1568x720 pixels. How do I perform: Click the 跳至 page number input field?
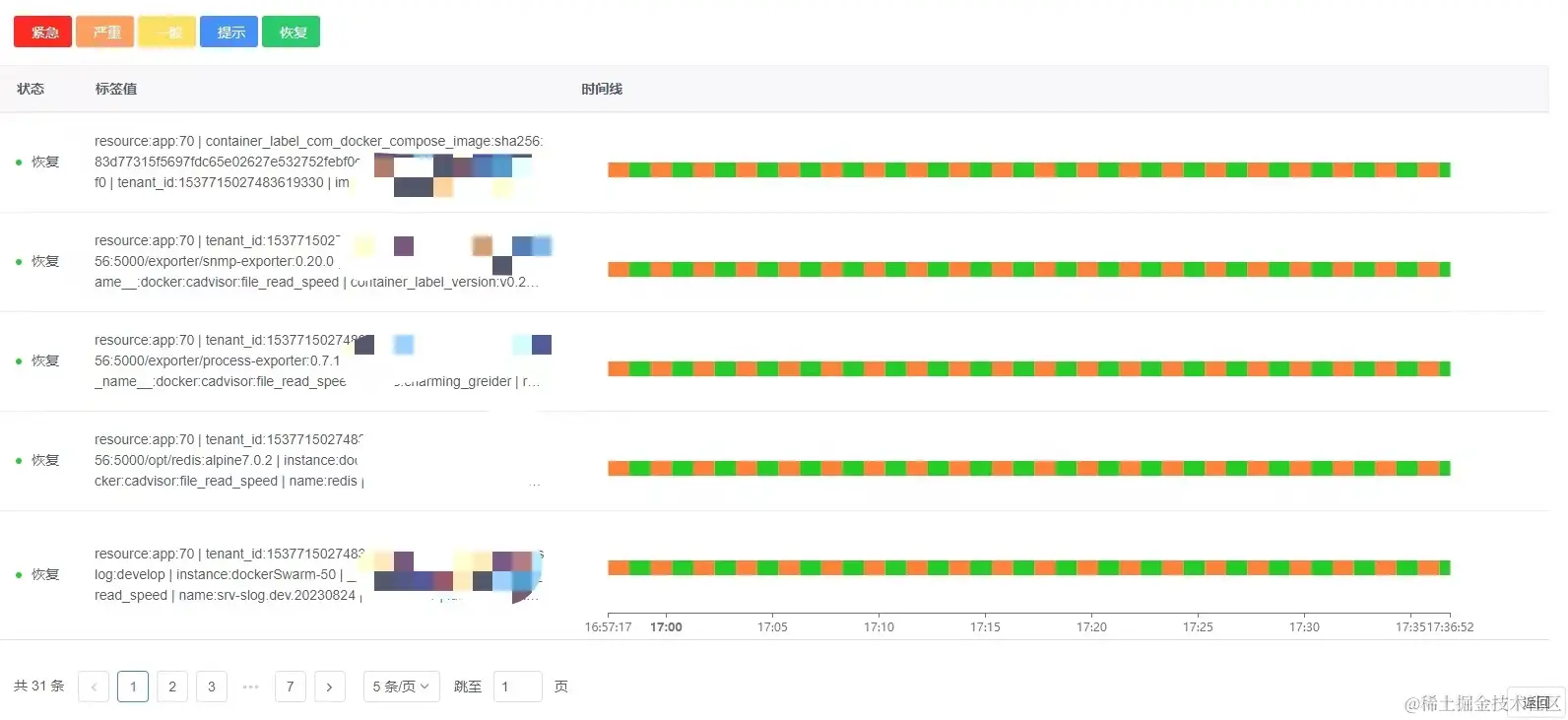[517, 687]
